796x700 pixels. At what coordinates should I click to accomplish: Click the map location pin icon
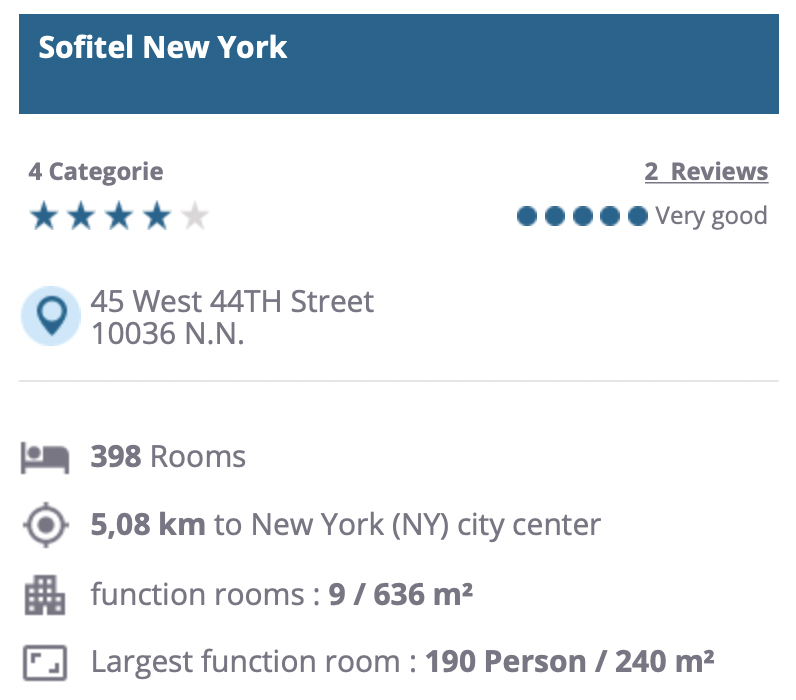click(51, 316)
